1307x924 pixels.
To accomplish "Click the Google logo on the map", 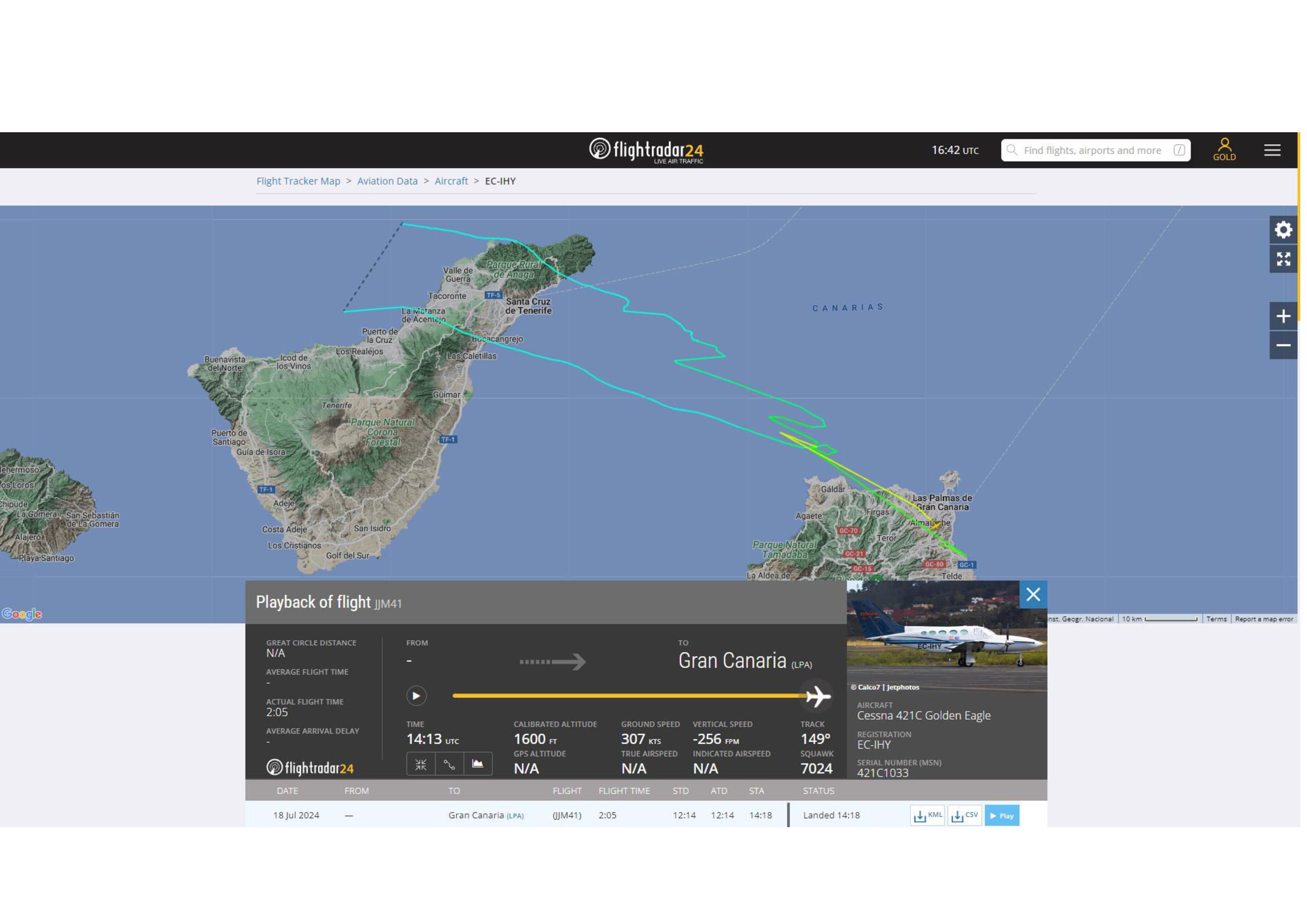I will coord(22,615).
